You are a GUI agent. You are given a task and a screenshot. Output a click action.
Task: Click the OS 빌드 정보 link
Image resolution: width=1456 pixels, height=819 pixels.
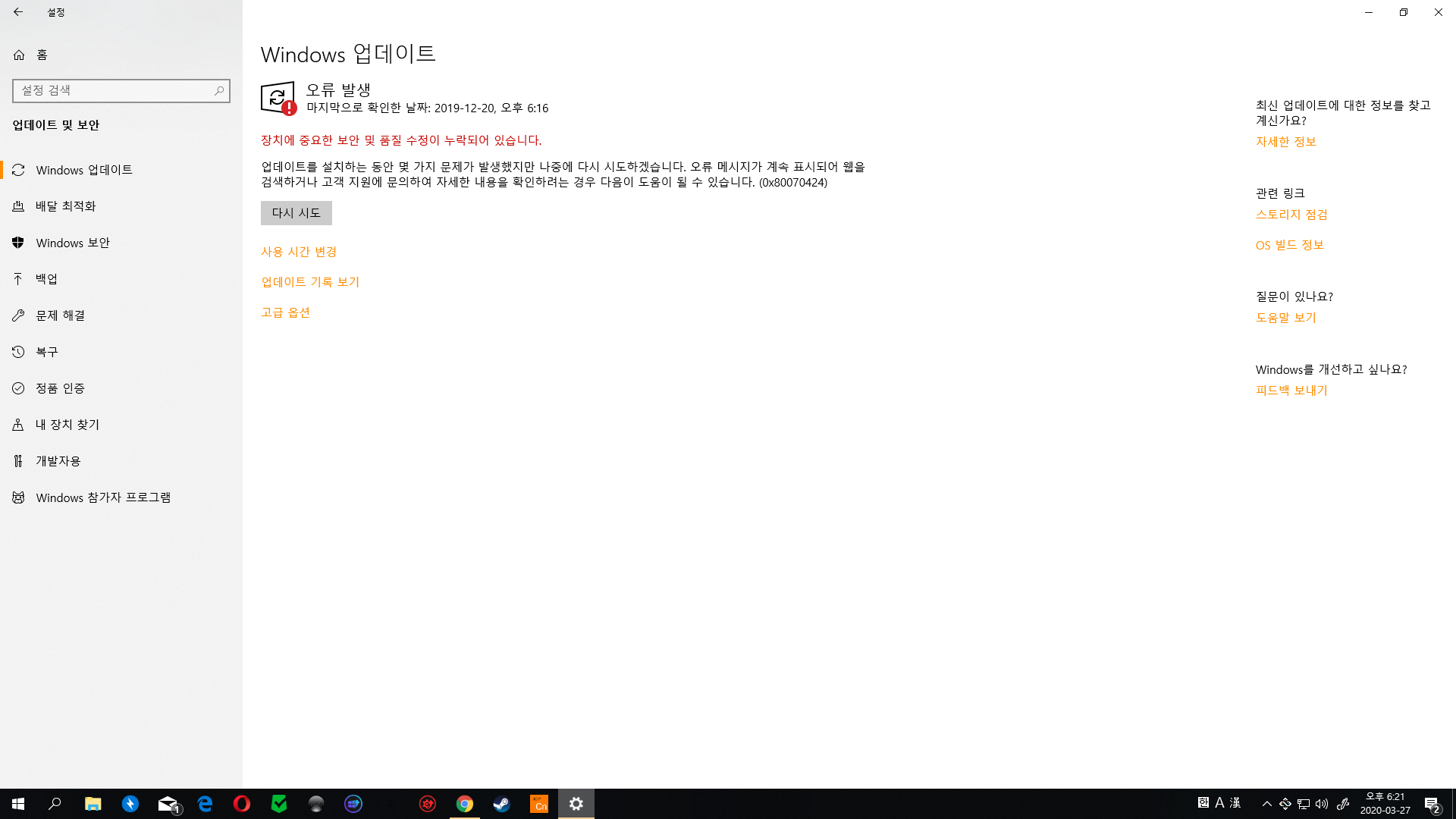point(1289,245)
